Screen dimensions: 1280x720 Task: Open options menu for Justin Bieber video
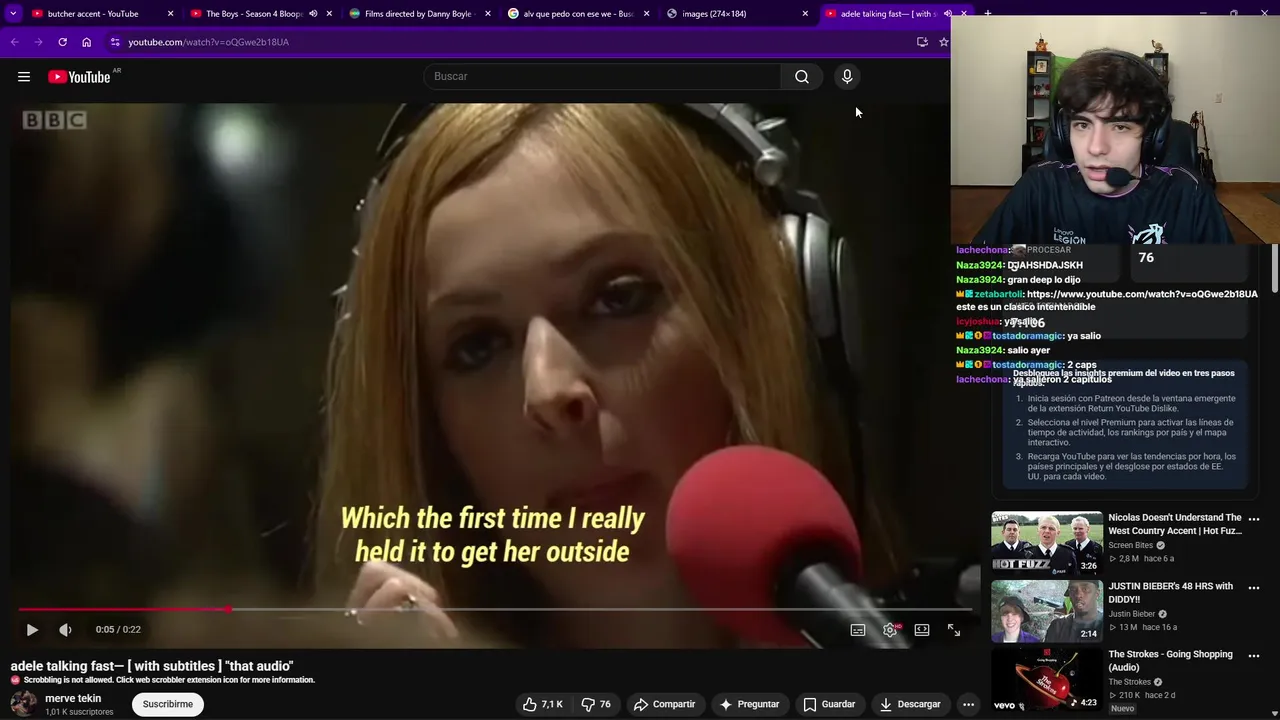1254,587
